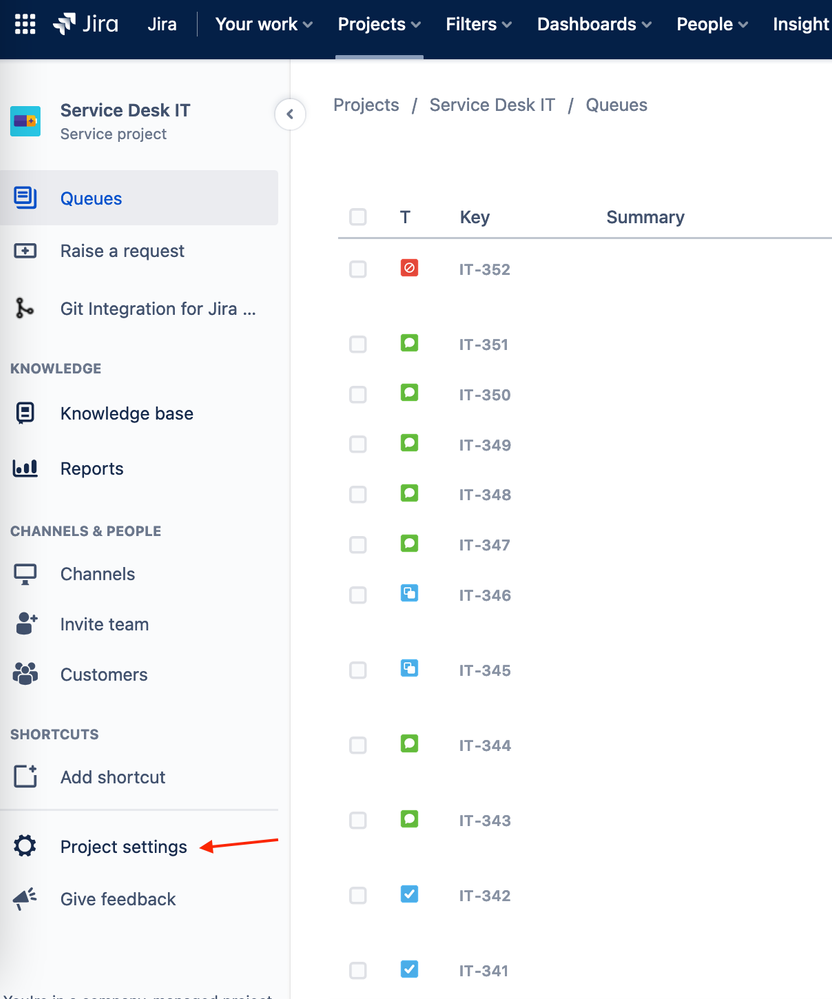Select Queues in the sidebar
This screenshot has height=999, width=832.
139,198
